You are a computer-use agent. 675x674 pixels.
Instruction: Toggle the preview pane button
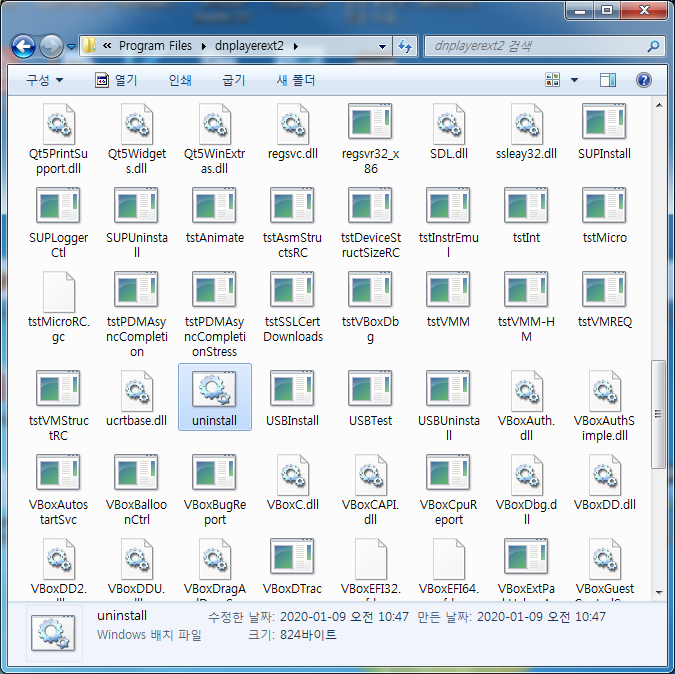[608, 80]
